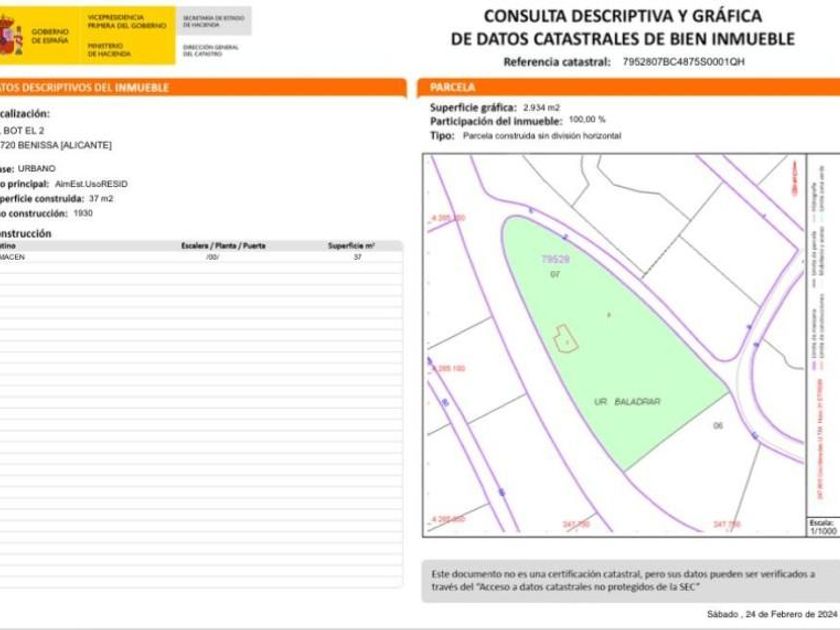
Task: Click the 'Participación del inmueble:' label
Action: click(x=496, y=122)
